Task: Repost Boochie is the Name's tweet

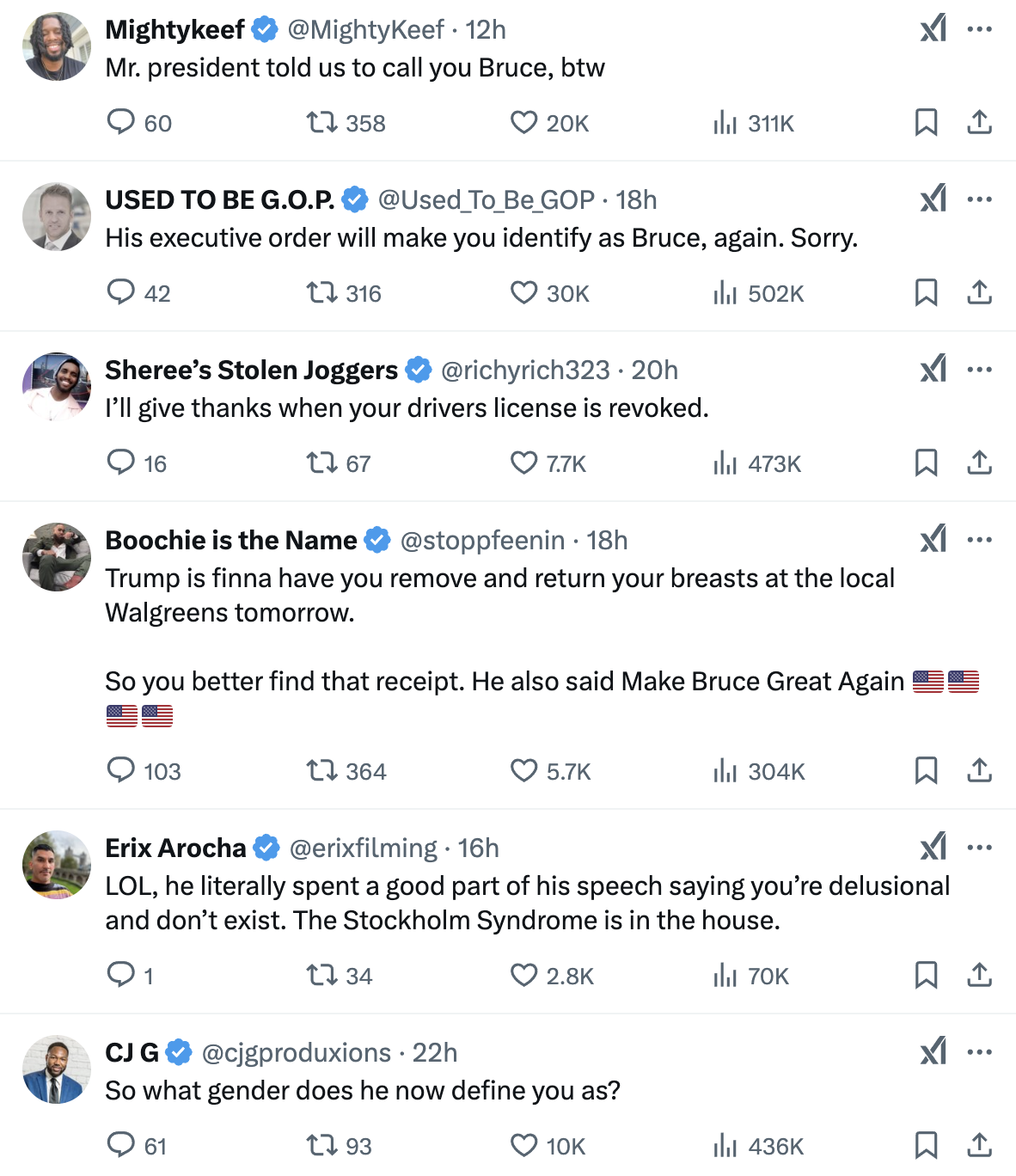Action: (x=321, y=771)
